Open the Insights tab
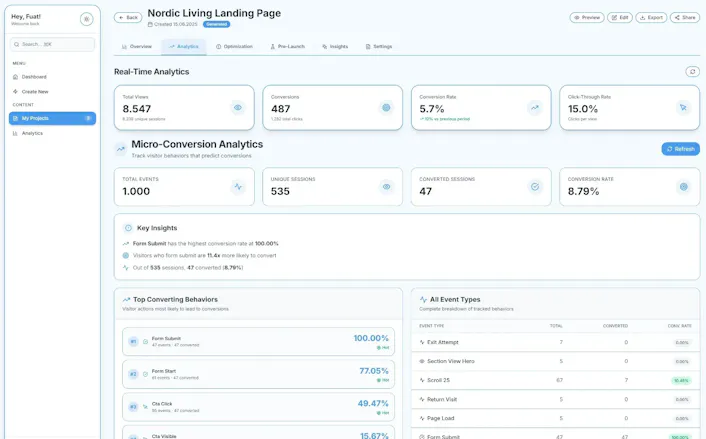Viewport: 706px width, 439px height. pyautogui.click(x=335, y=46)
